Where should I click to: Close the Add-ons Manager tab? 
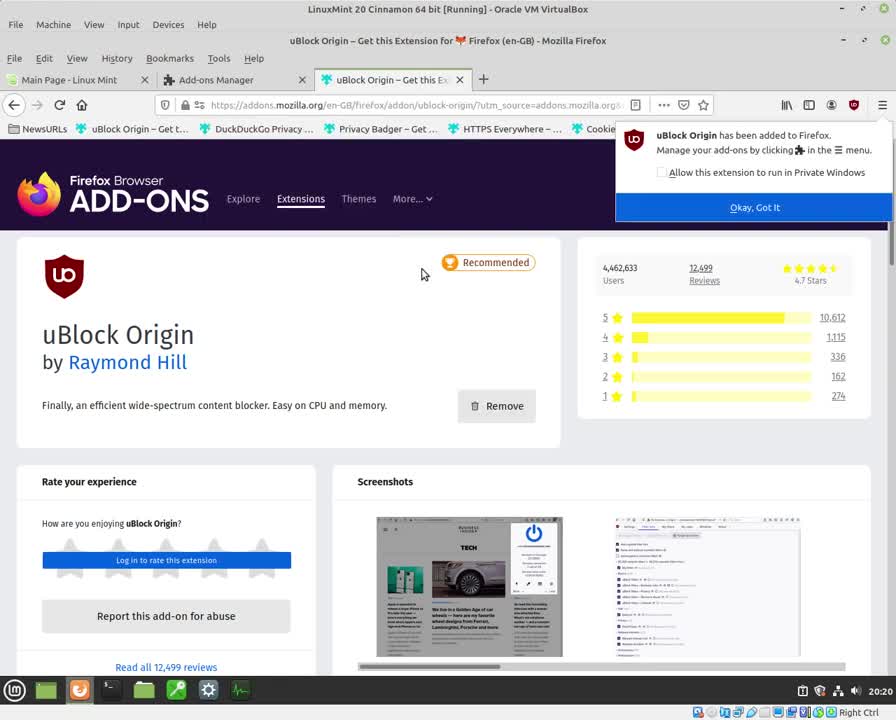coord(302,80)
